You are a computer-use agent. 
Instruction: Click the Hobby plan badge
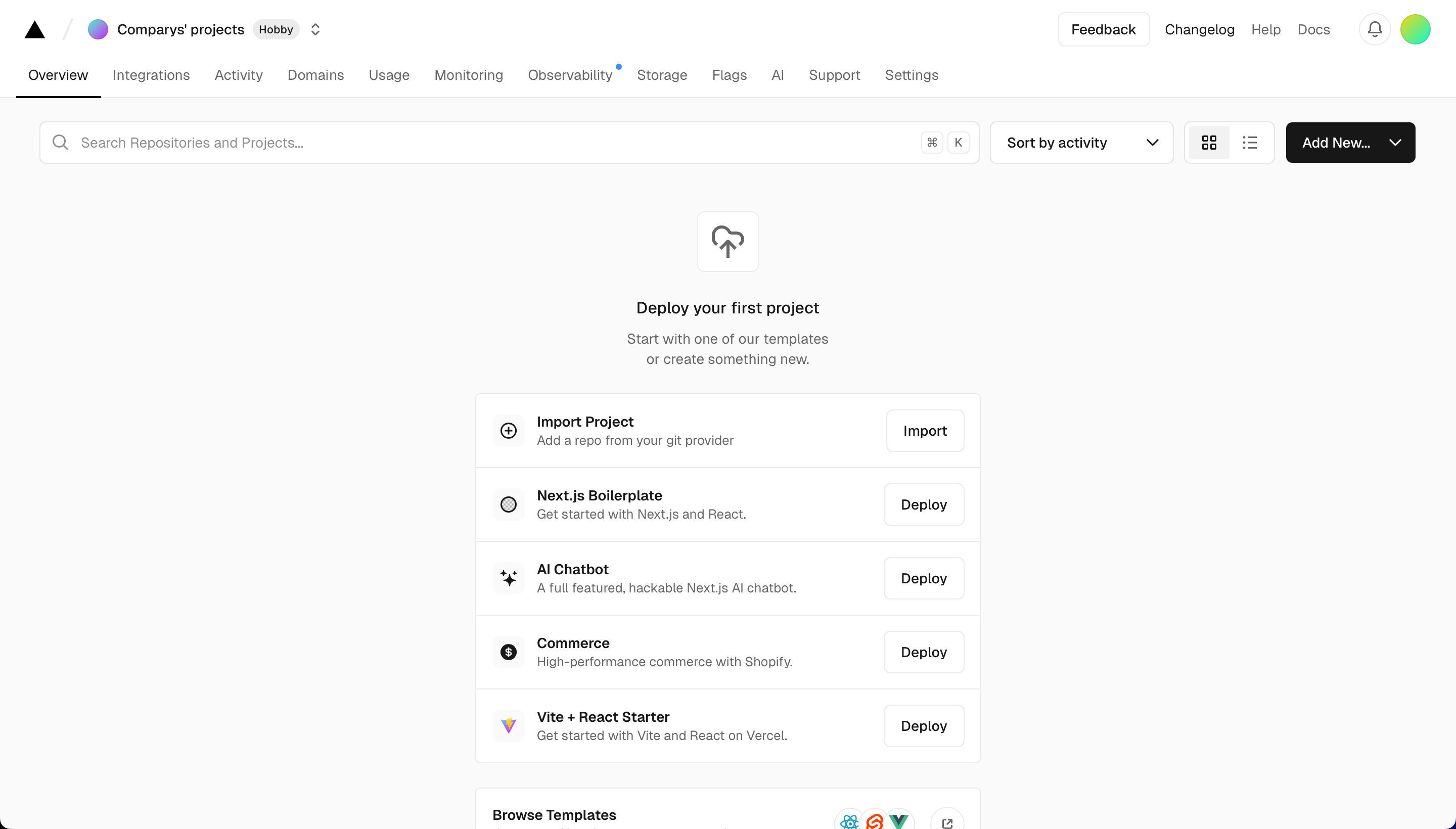[276, 29]
